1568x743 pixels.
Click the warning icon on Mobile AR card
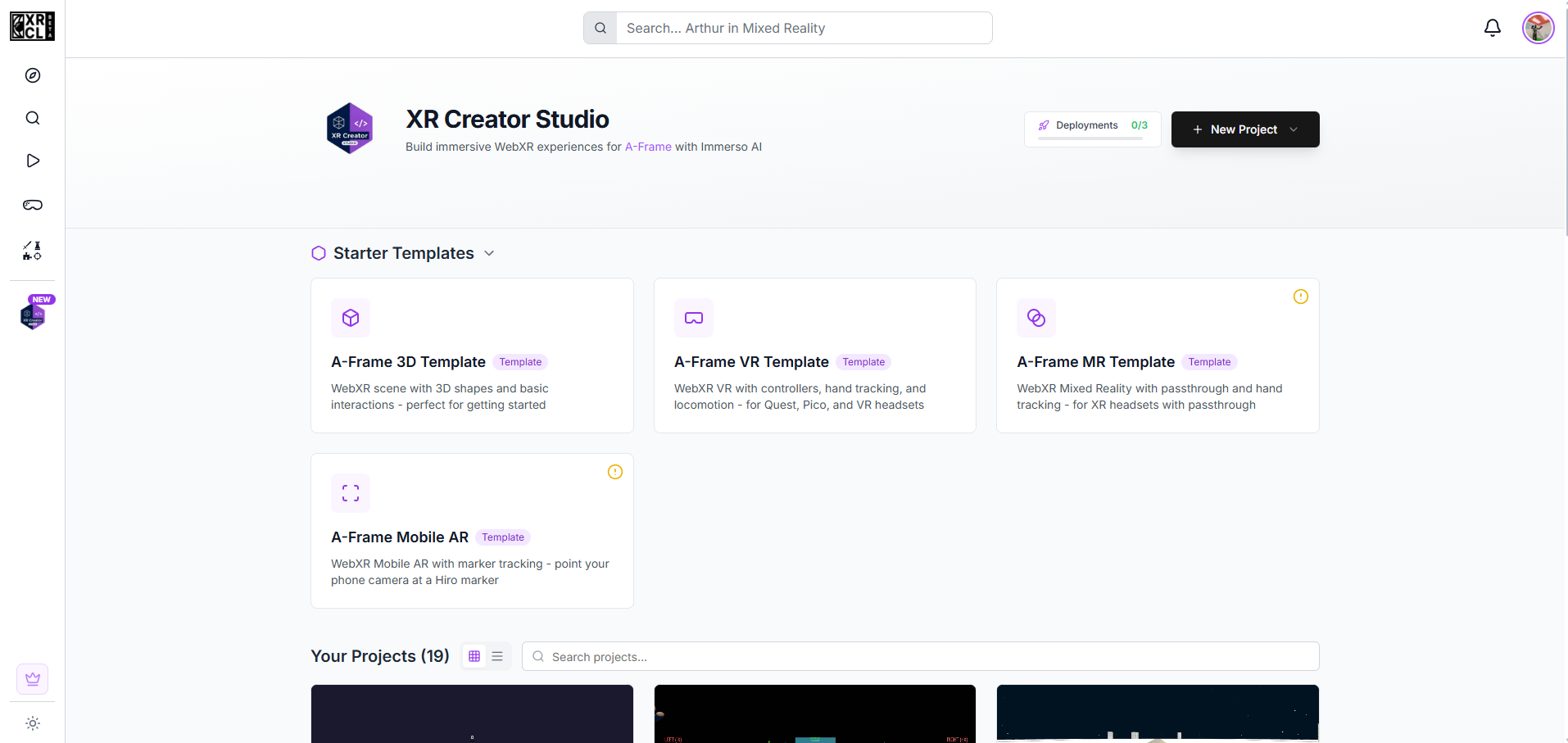click(x=615, y=472)
